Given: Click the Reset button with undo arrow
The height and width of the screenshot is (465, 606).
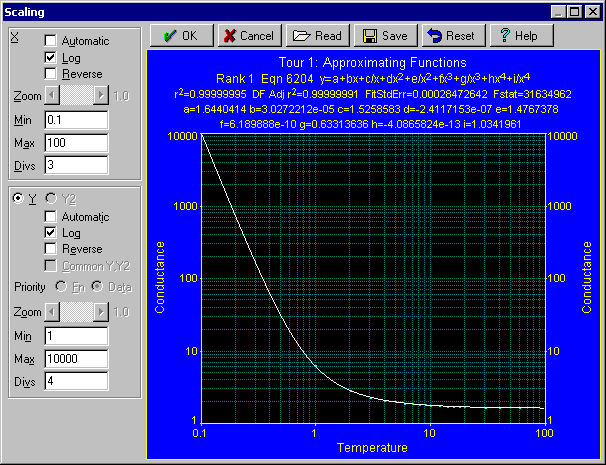Looking at the screenshot, I should click(451, 35).
